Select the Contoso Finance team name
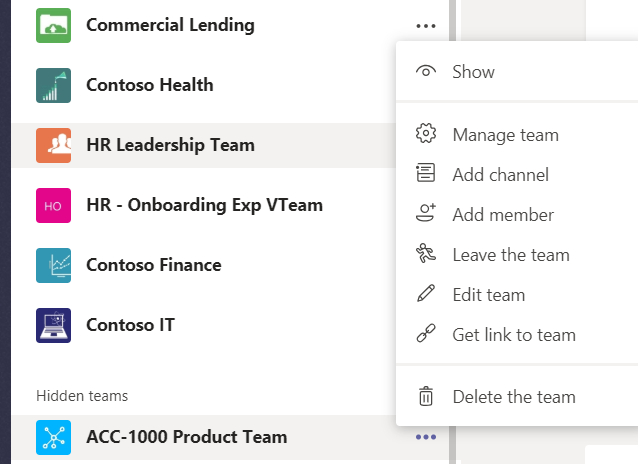 tap(153, 265)
